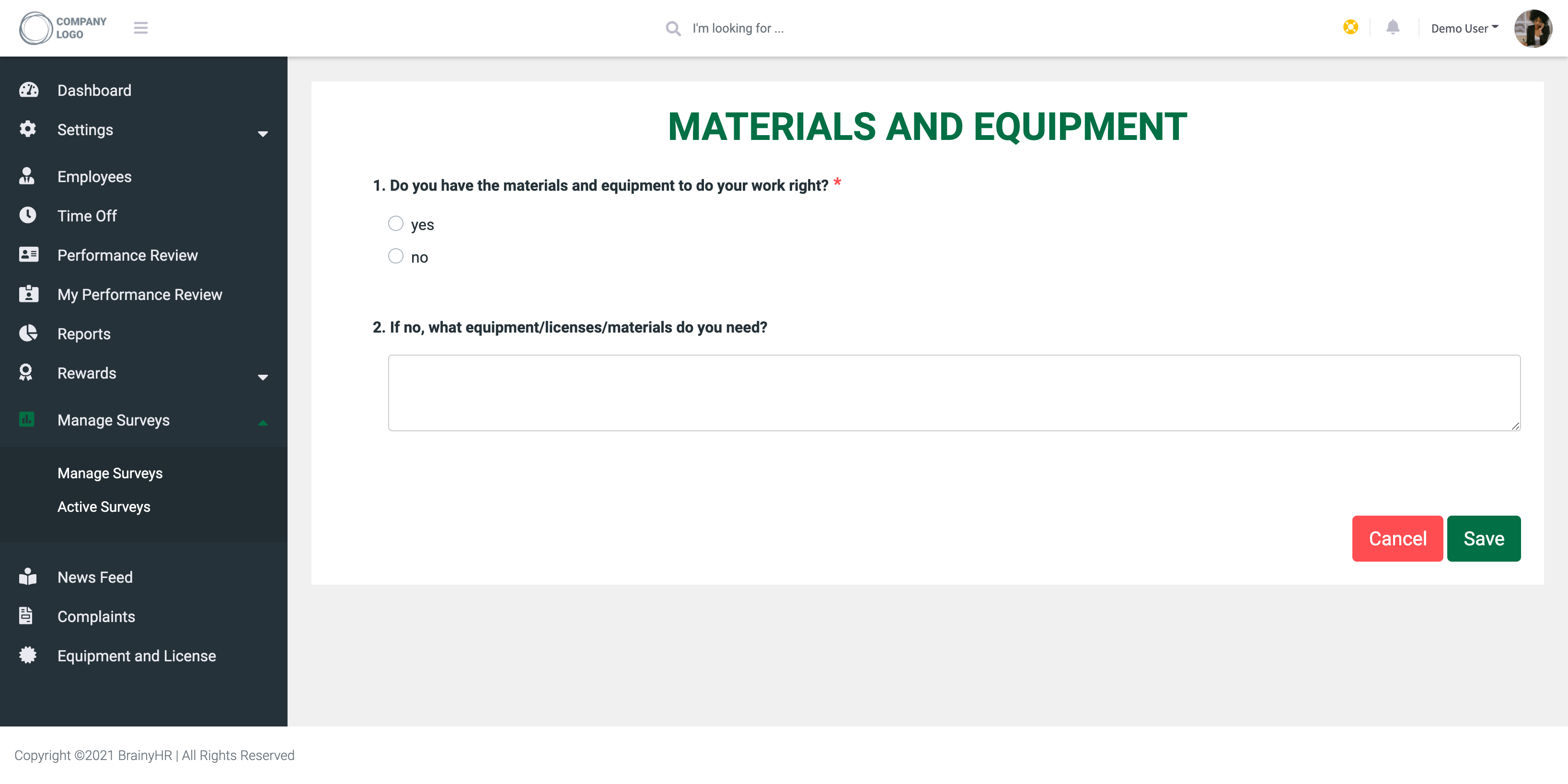Collapse the Manage Surveys section arrow
This screenshot has width=1568, height=784.
(263, 423)
